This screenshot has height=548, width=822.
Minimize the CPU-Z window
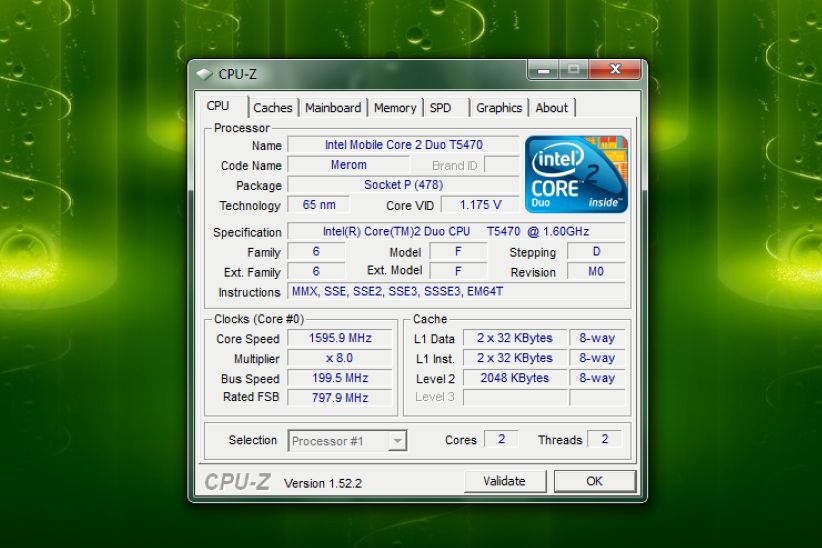[x=544, y=70]
